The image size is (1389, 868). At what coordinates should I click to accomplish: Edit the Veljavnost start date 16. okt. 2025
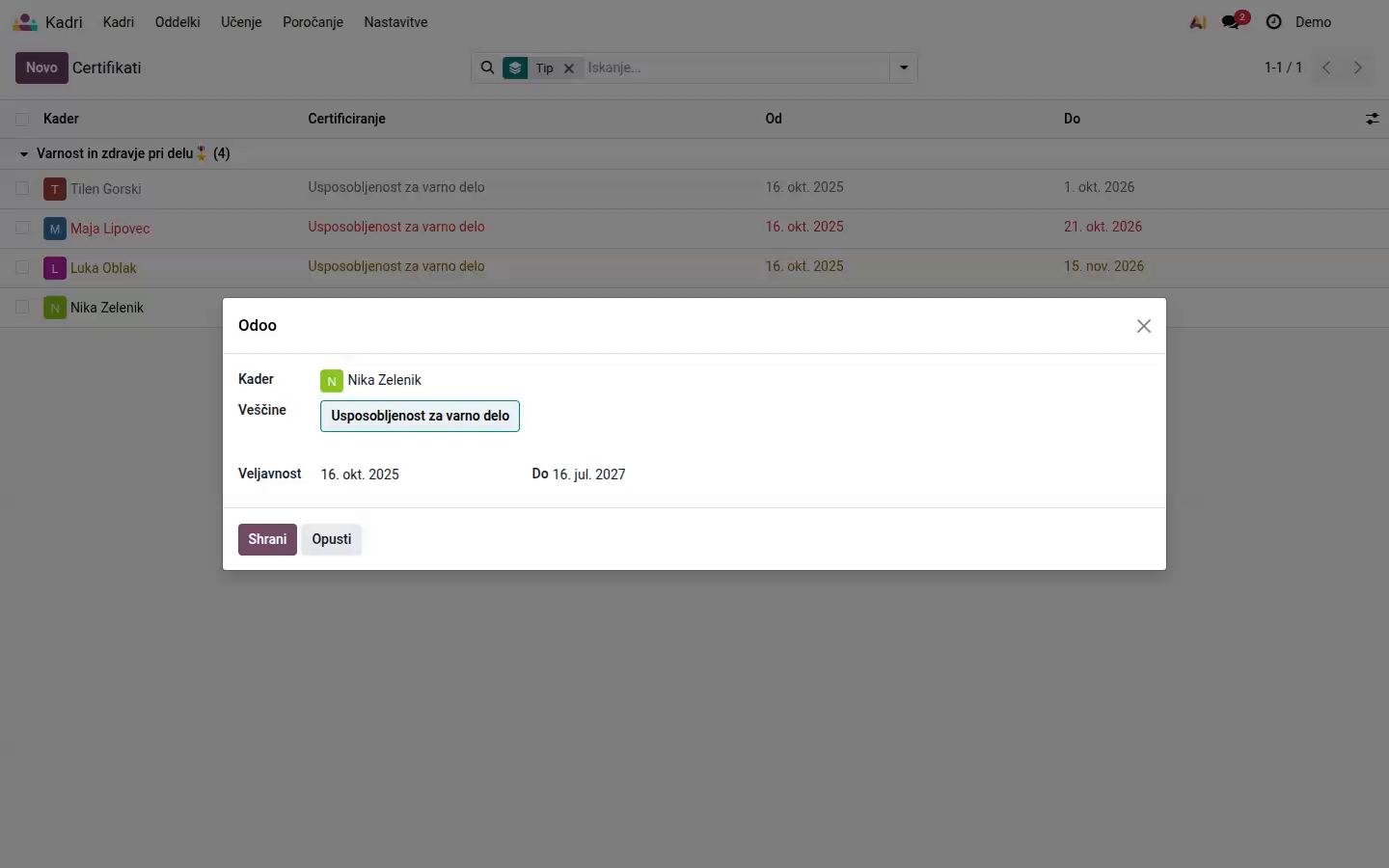point(360,475)
